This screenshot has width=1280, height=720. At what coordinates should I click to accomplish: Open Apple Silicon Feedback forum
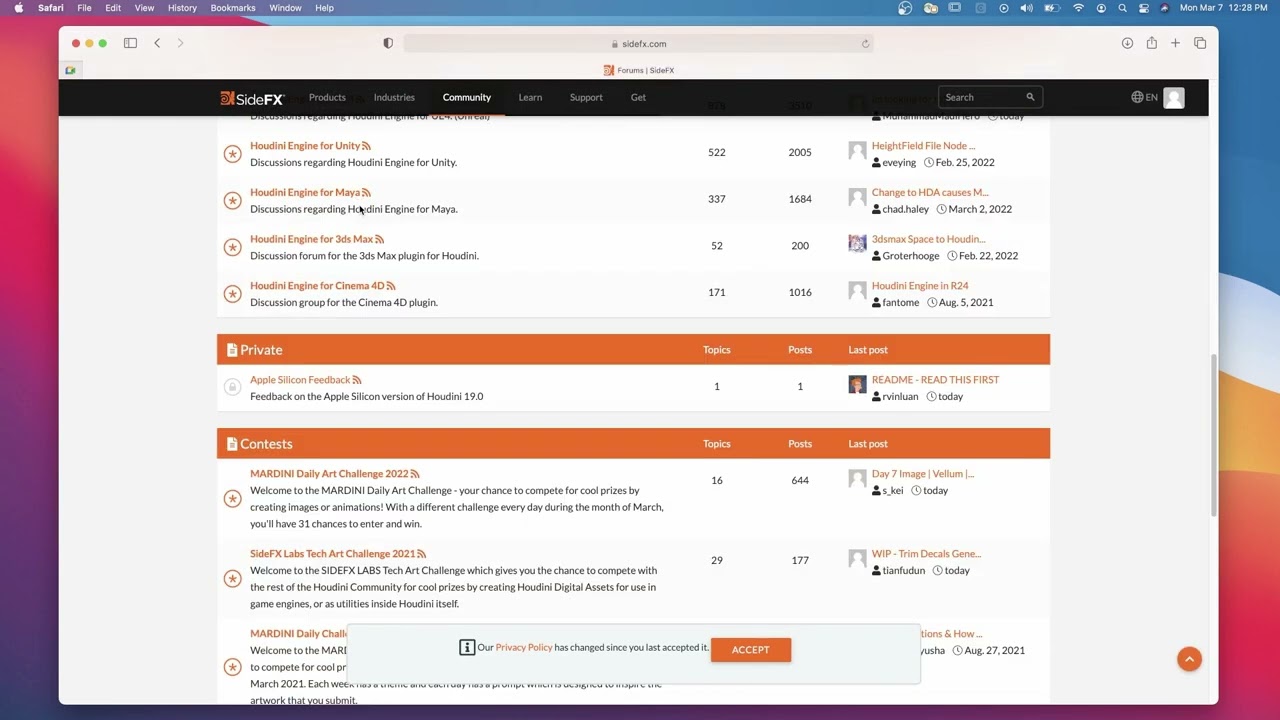(x=300, y=380)
